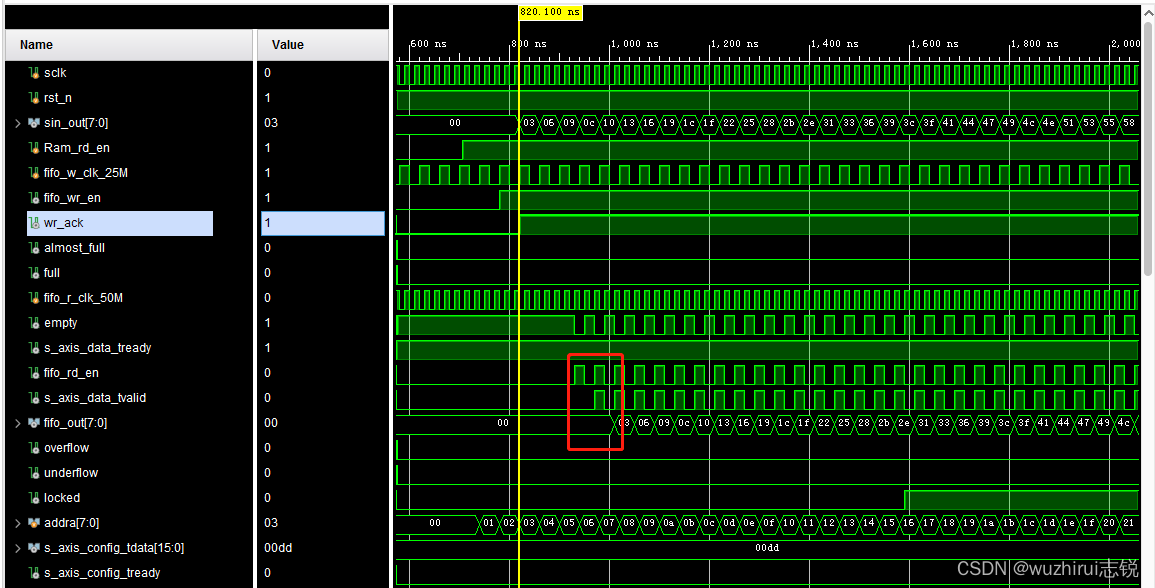Select the empty signal name
1155x588 pixels.
[60, 323]
